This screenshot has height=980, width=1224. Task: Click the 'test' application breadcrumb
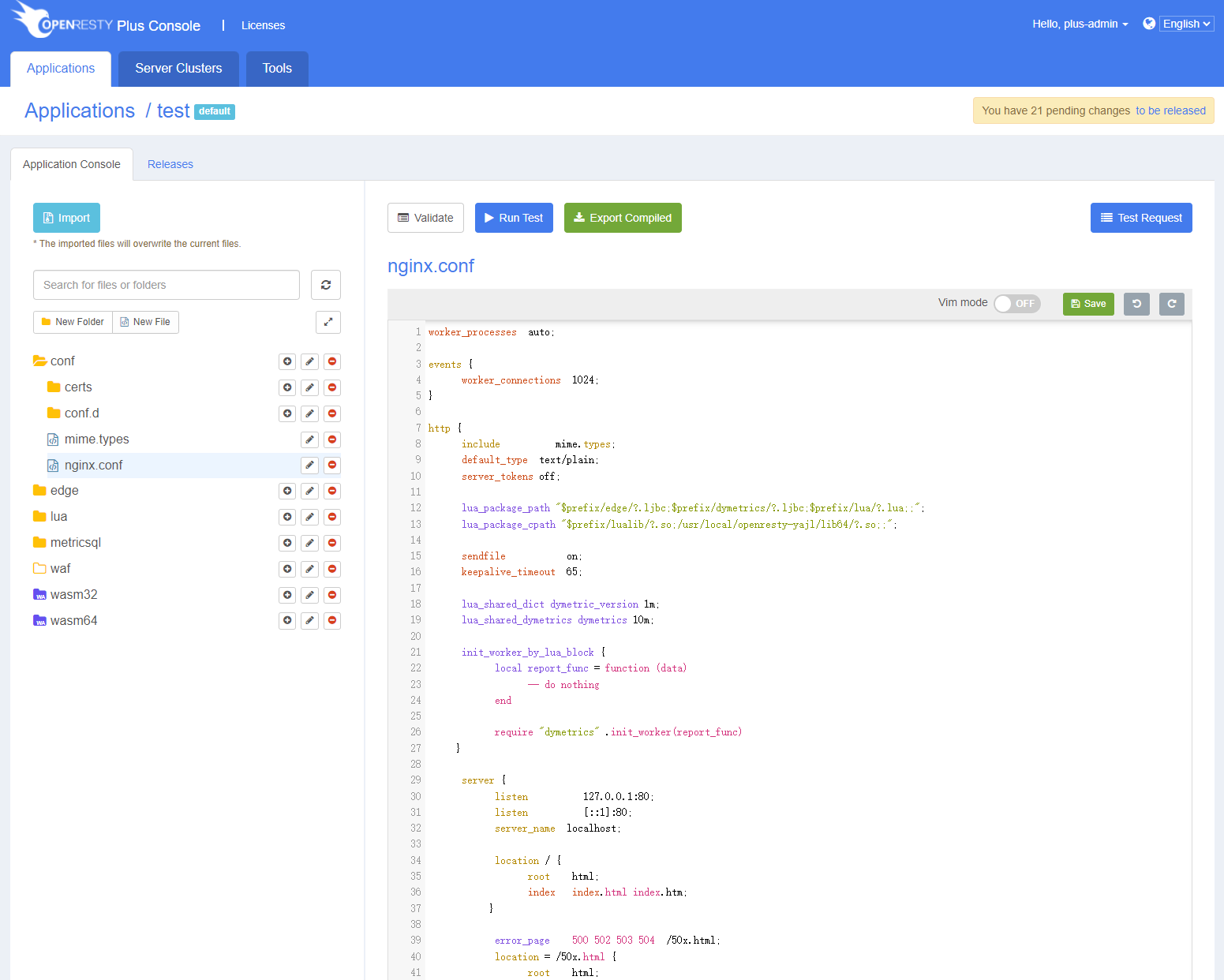point(173,110)
